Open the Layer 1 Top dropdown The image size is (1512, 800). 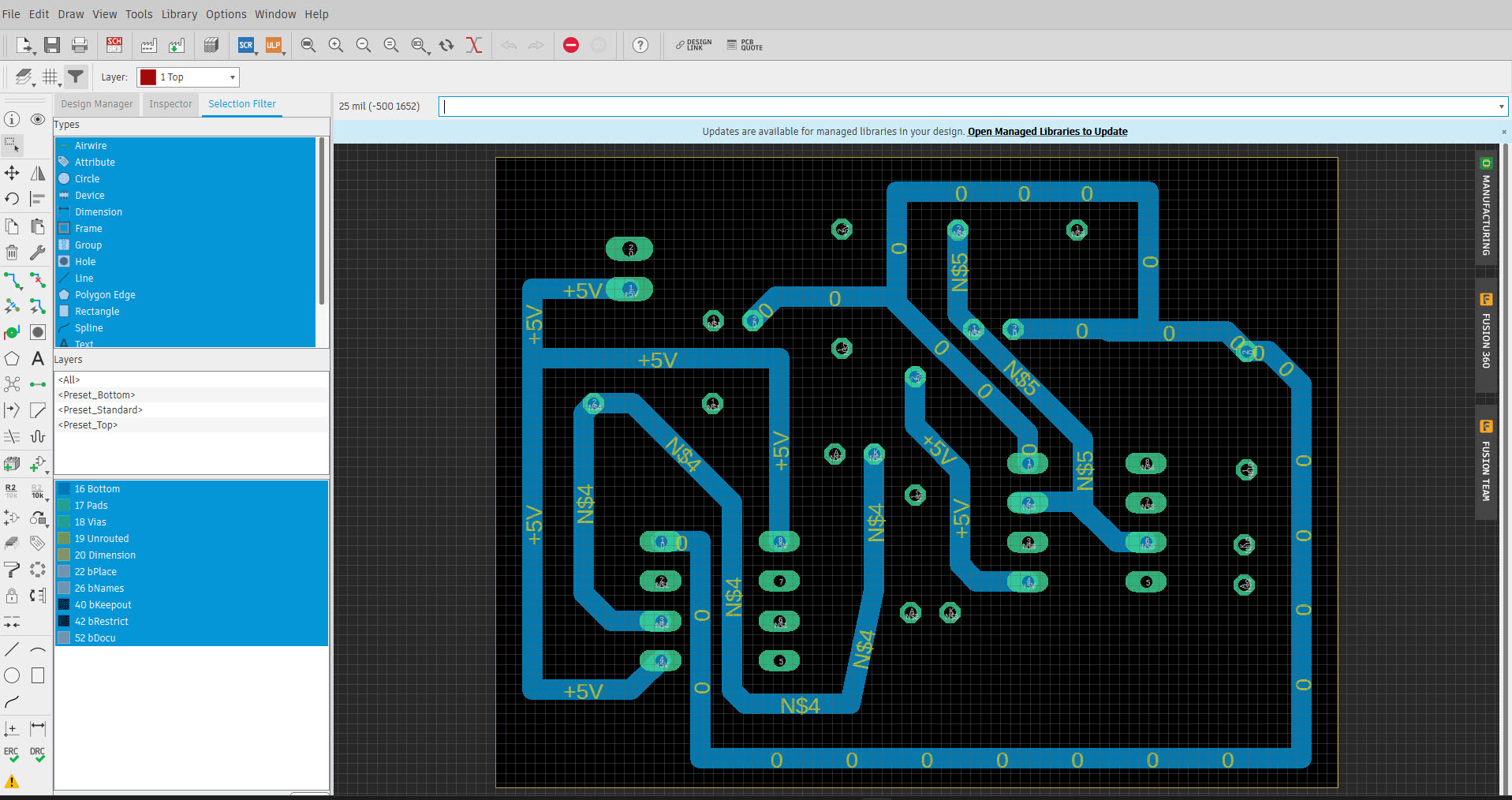188,77
